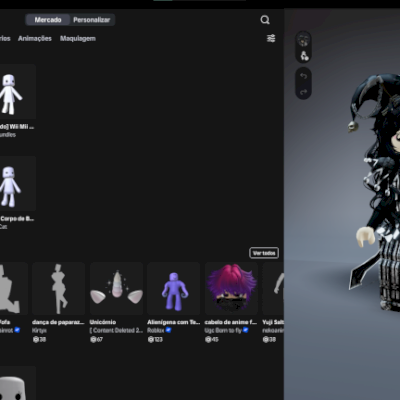This screenshot has height=400, width=400.
Task: Select the purple Alienígena body item
Action: 174,289
